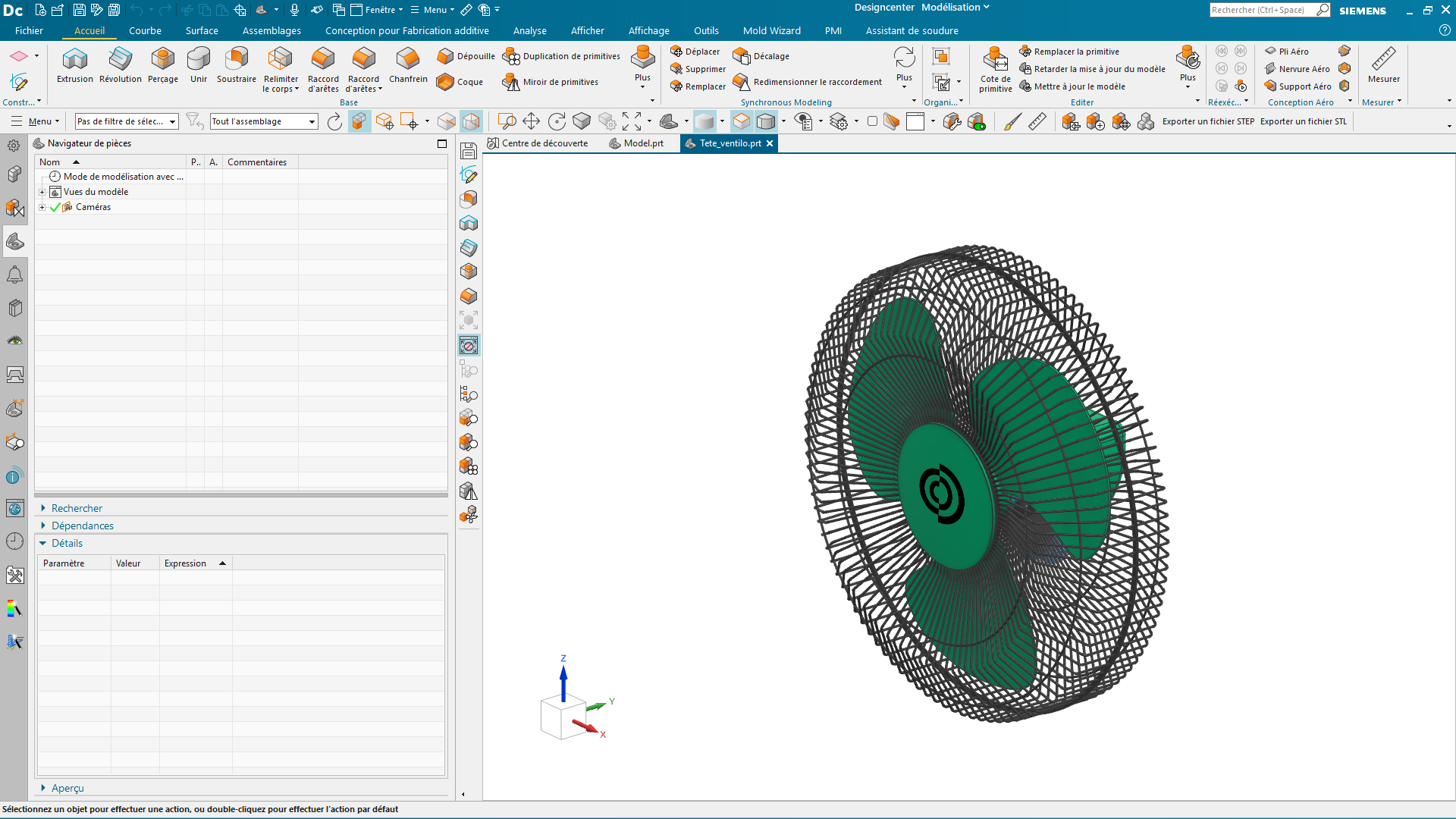
Task: Click the Dc application logo
Action: [x=14, y=10]
